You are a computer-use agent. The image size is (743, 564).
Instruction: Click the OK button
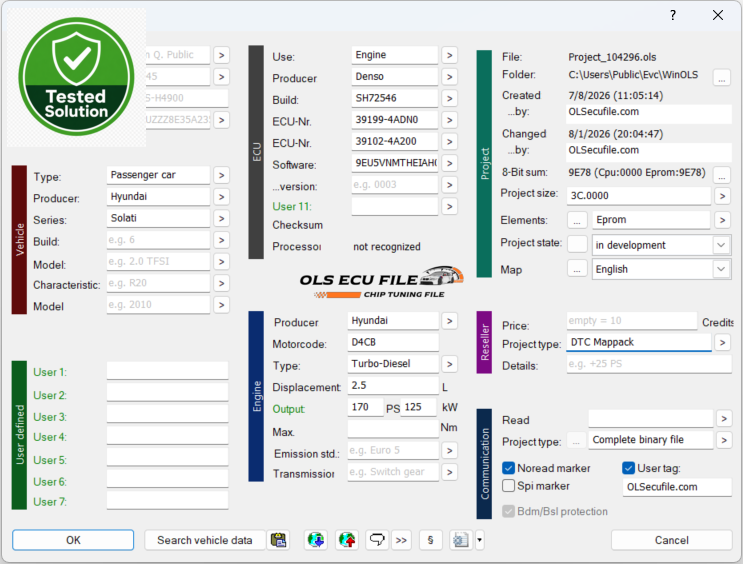[73, 540]
